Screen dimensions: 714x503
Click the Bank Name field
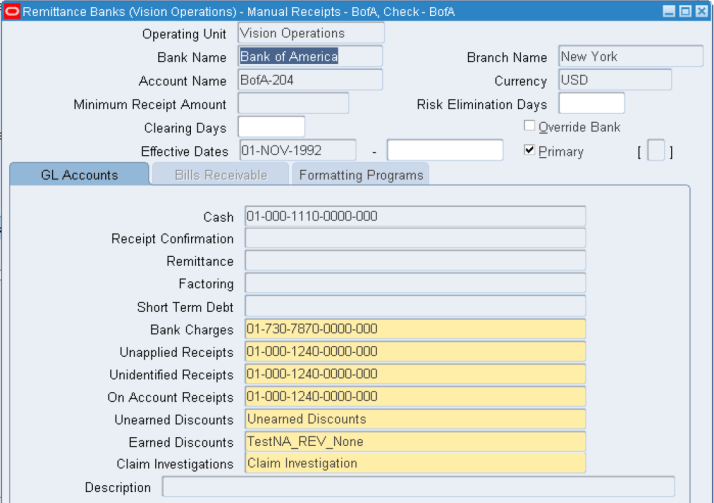[x=310, y=57]
